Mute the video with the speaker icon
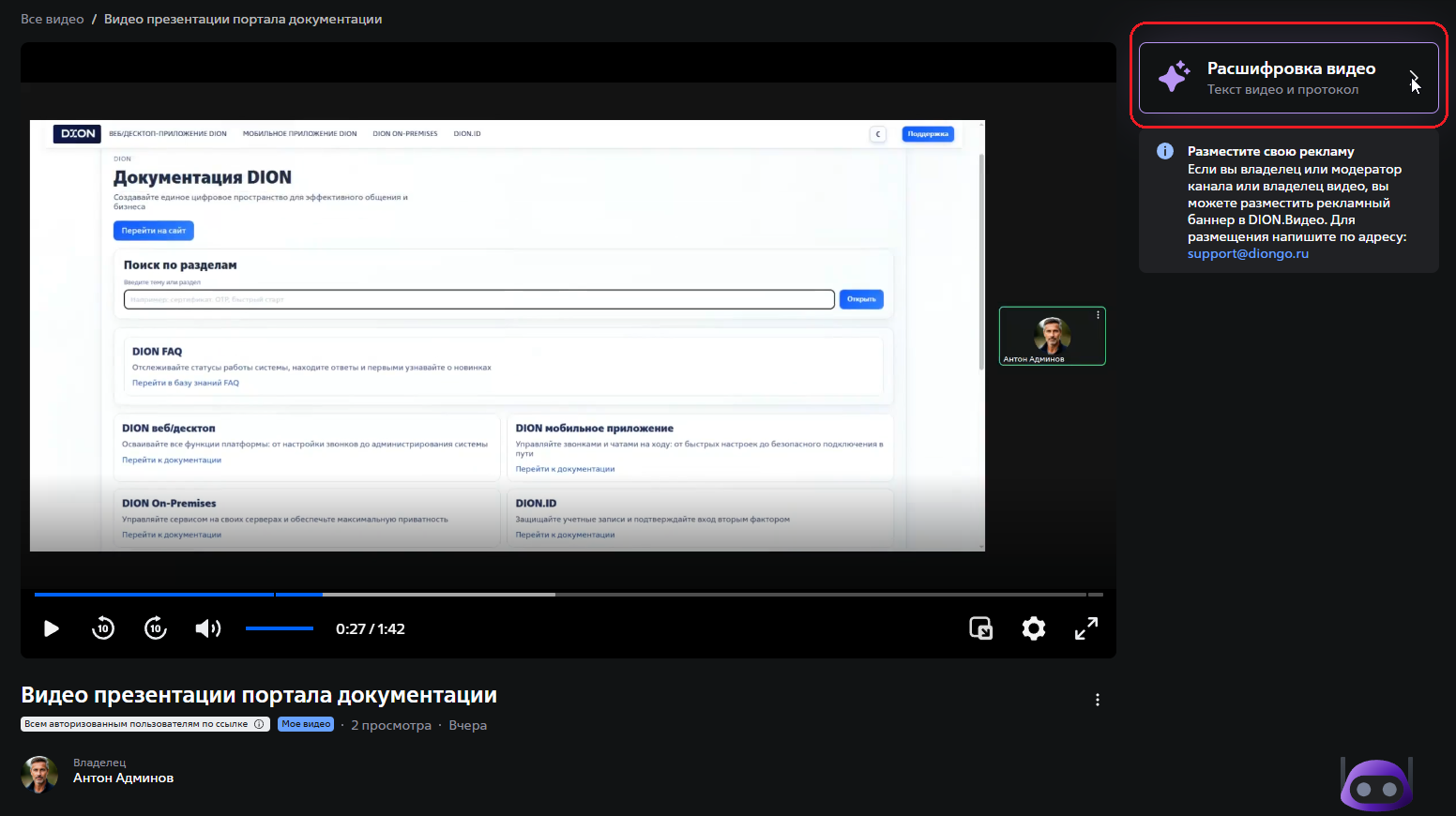 pyautogui.click(x=207, y=628)
